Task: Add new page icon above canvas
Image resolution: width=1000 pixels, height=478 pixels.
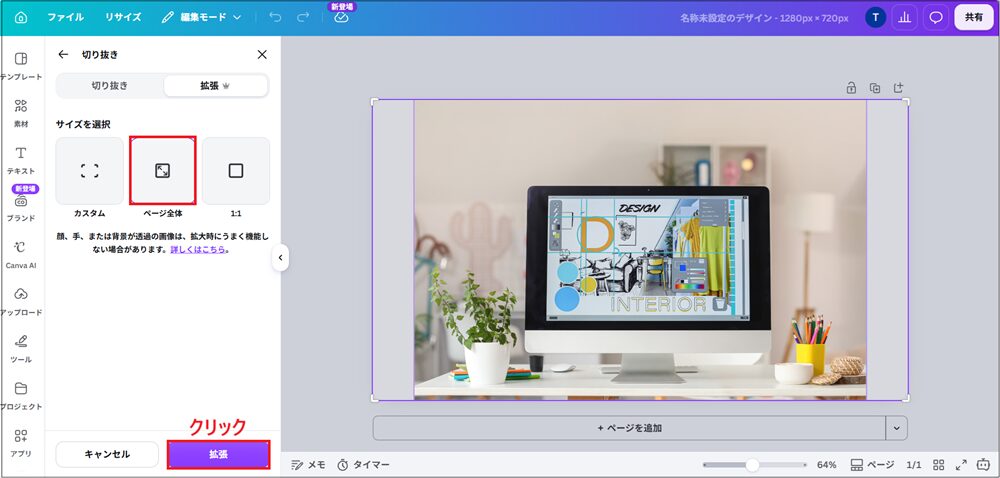Action: tap(899, 88)
